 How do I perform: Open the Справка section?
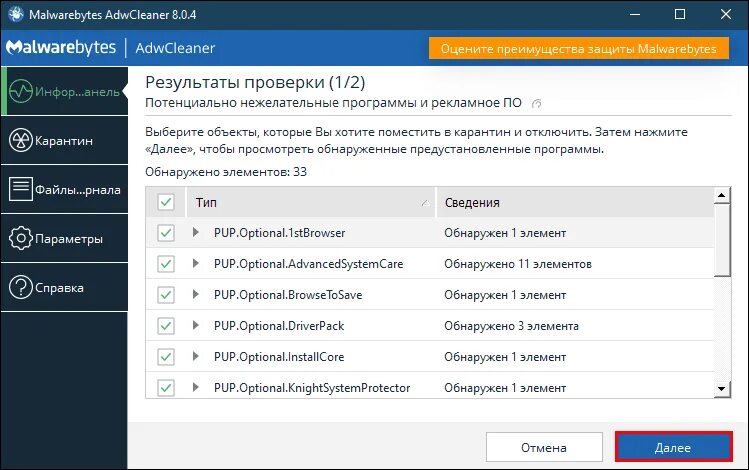coord(64,288)
